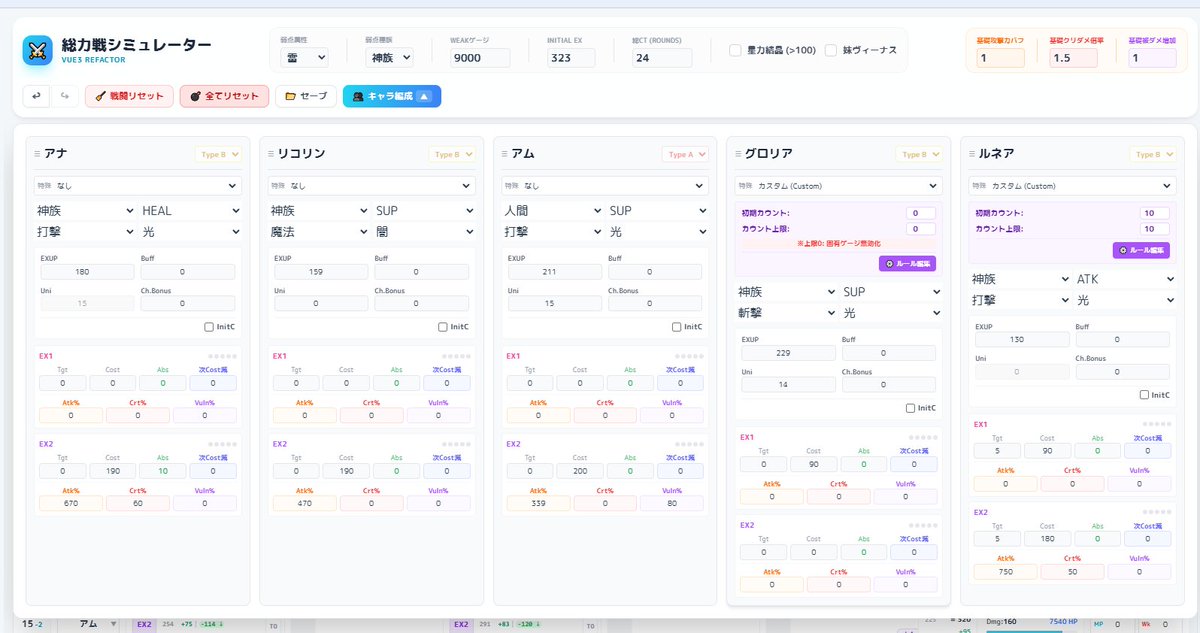1200x633 pixels.
Task: Open リコリン's 魔法 attack type dropdown
Action: (319, 231)
